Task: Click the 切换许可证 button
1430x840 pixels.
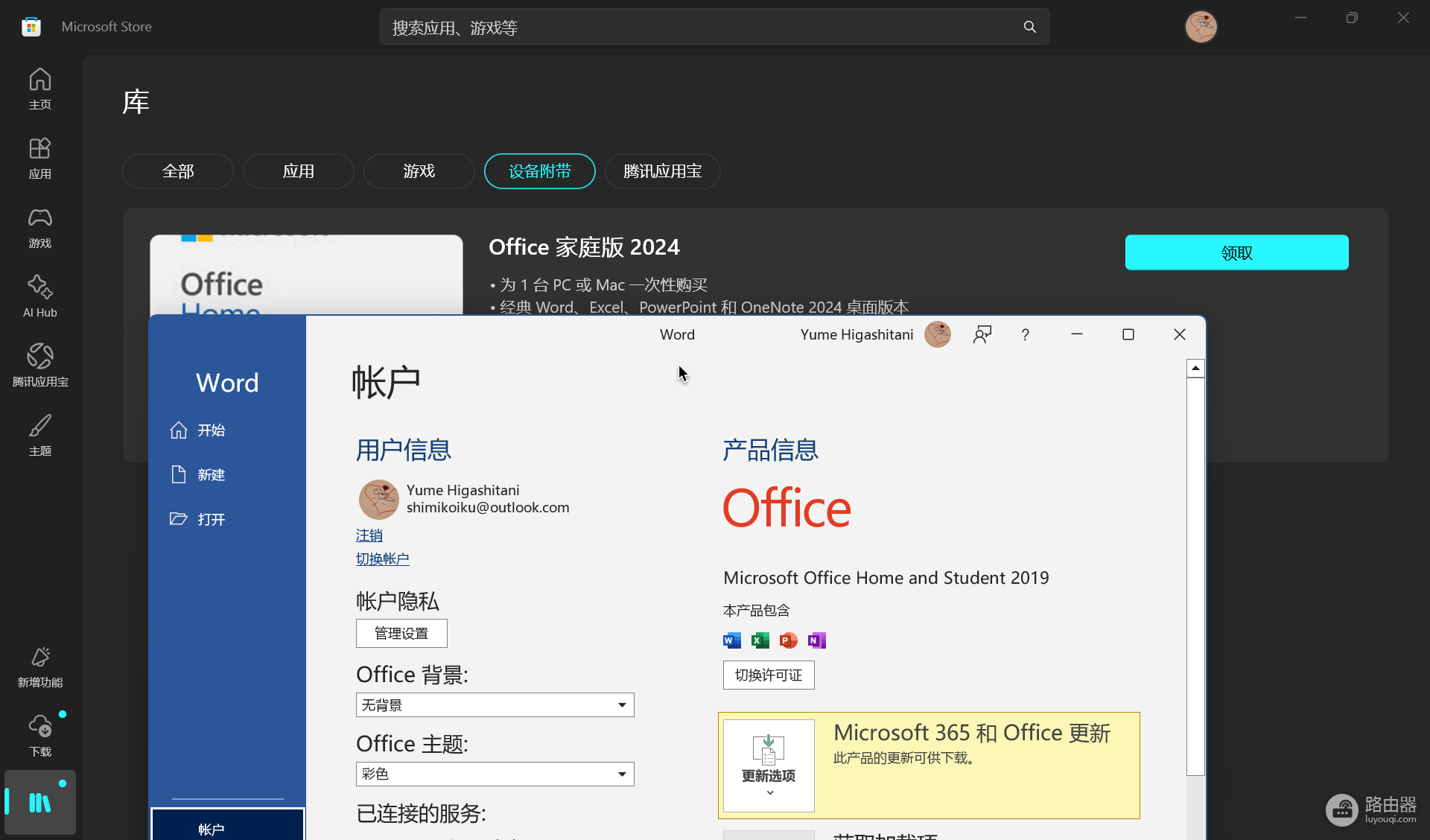Action: [x=769, y=675]
